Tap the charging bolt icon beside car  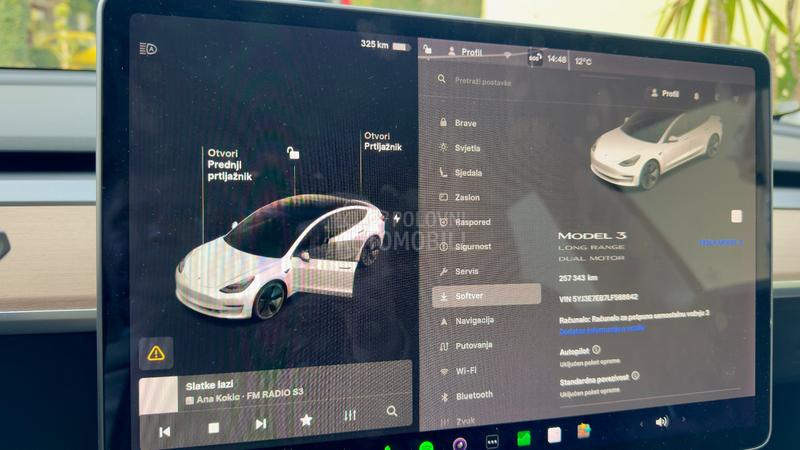pos(396,219)
